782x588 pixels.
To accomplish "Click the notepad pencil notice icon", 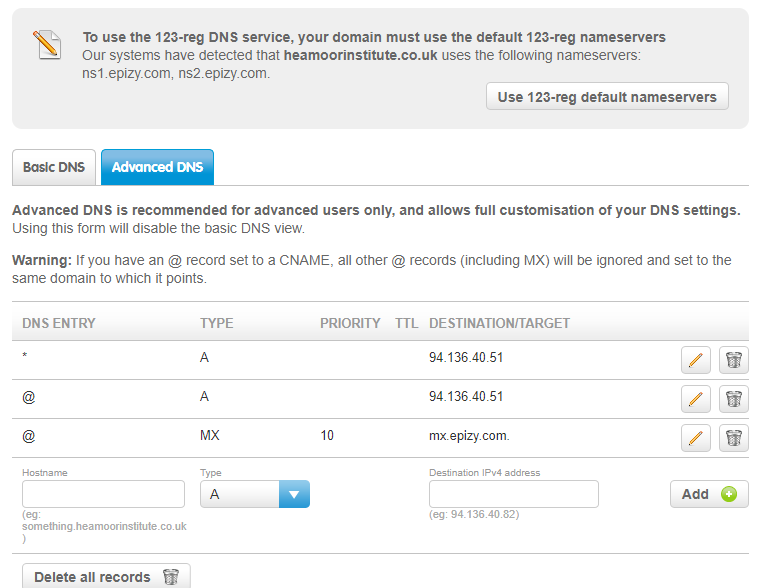I will (47, 43).
